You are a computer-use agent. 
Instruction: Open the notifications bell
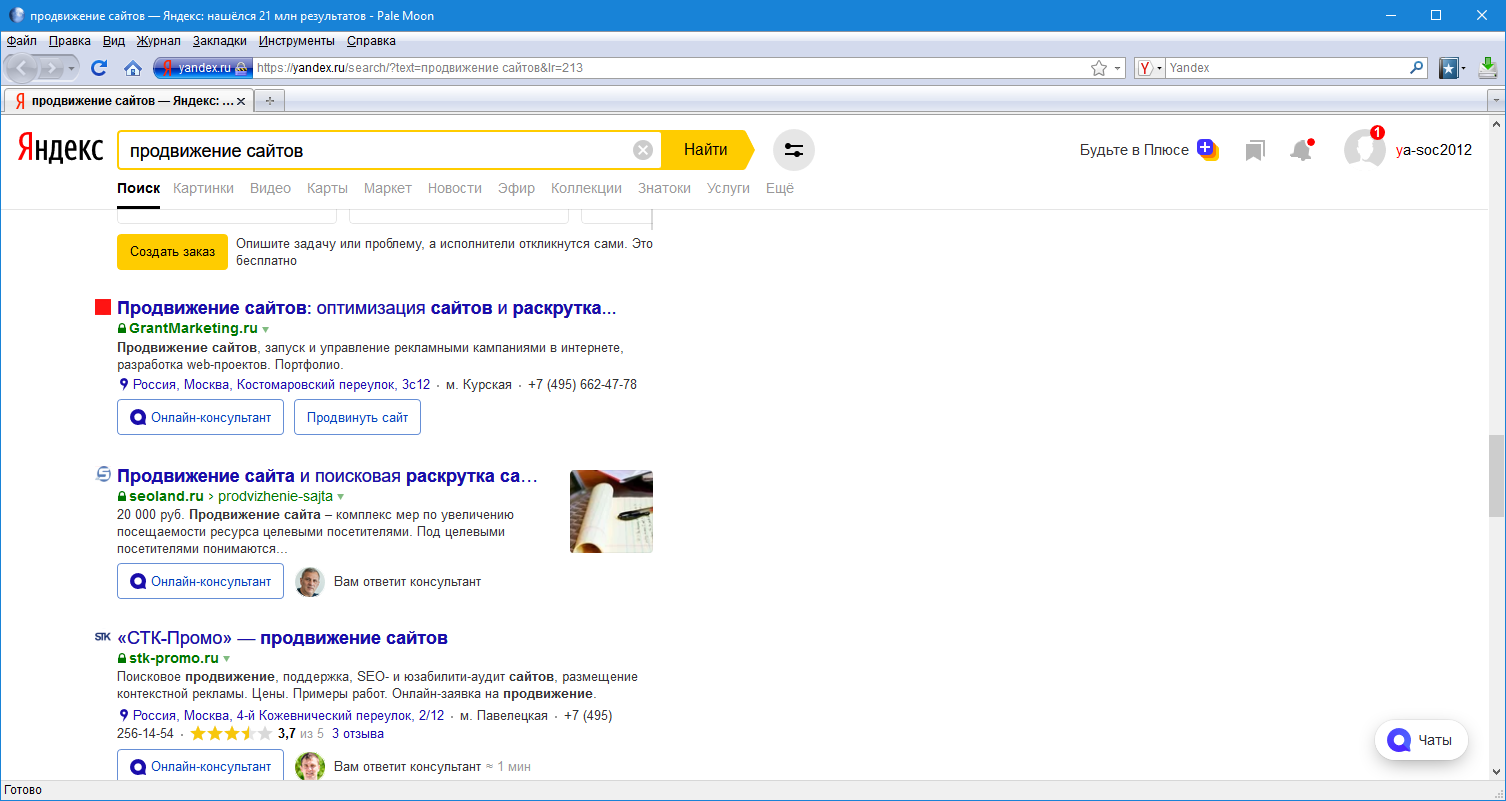[1301, 150]
